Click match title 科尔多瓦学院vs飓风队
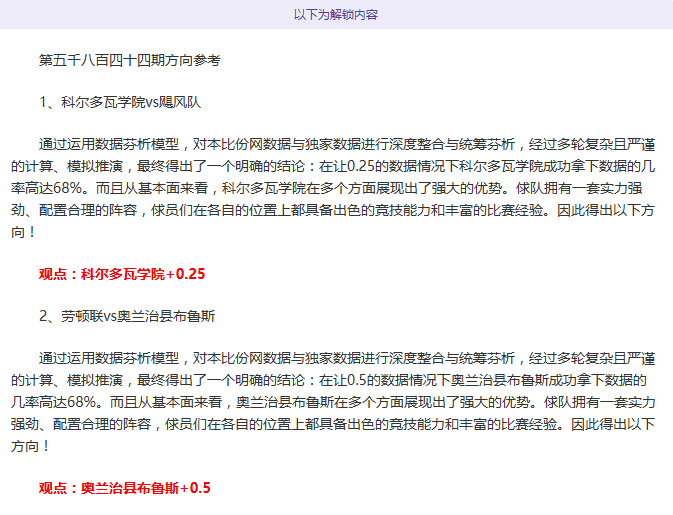The height and width of the screenshot is (515, 673). point(120,102)
